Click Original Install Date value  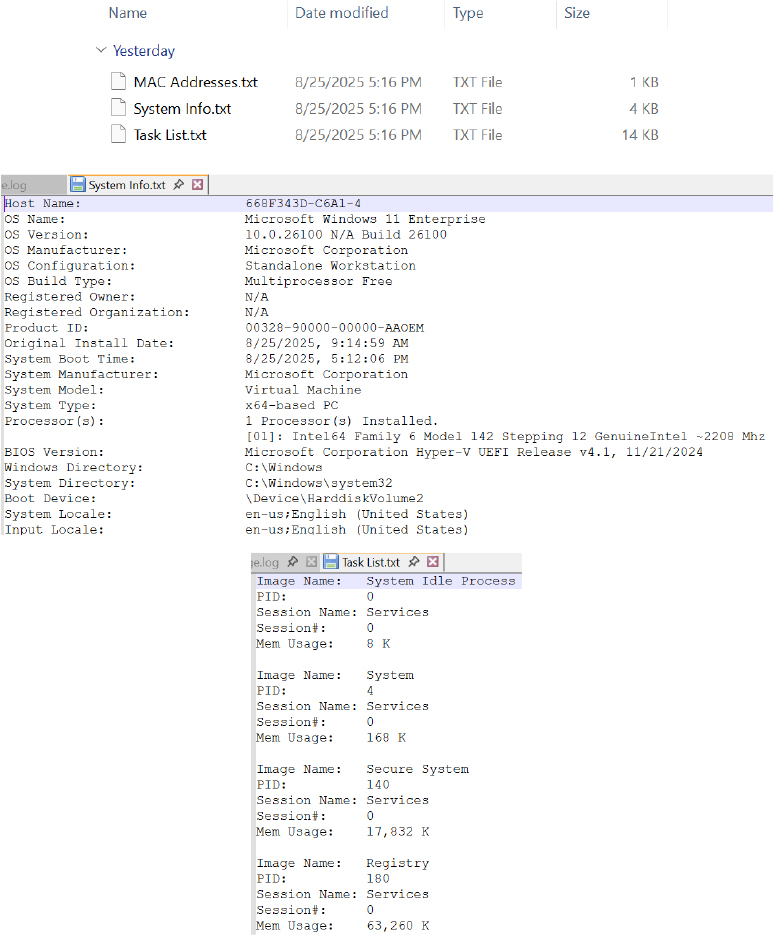tap(327, 343)
